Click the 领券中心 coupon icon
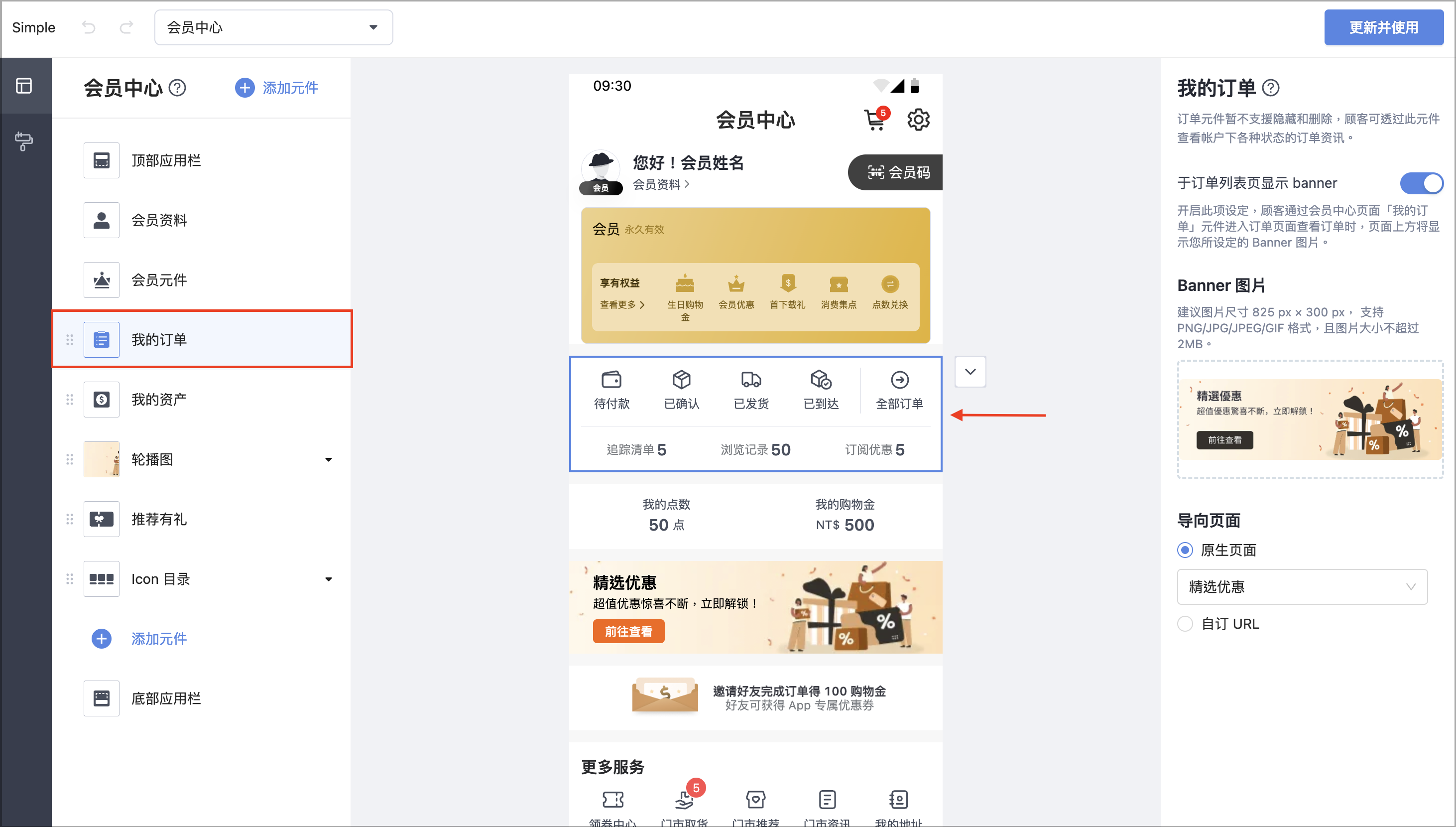The image size is (1456, 827). coord(613,800)
